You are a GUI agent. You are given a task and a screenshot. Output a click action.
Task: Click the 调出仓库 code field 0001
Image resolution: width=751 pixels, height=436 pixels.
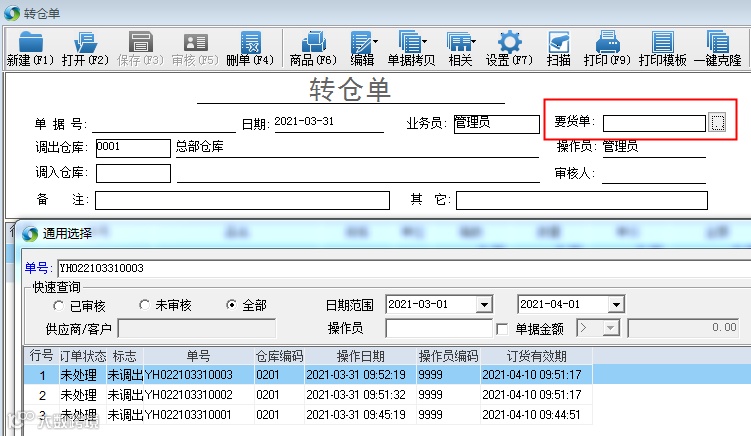click(x=133, y=148)
